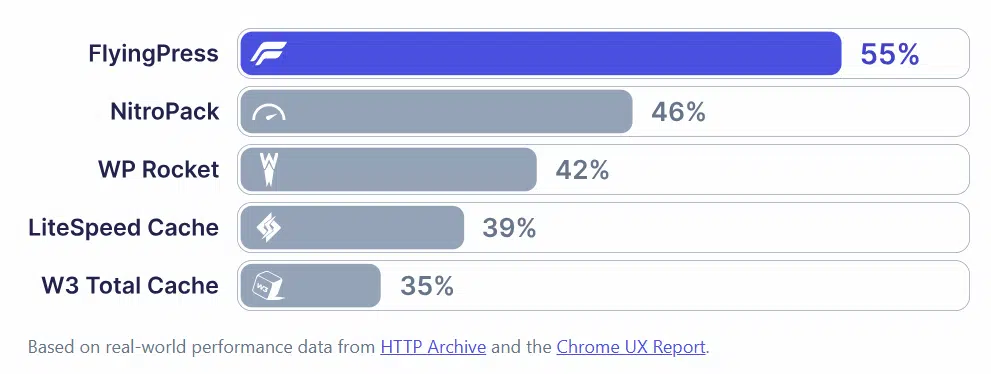Click the gray NitroPack progress bar
This screenshot has width=991, height=374.
[x=436, y=112]
